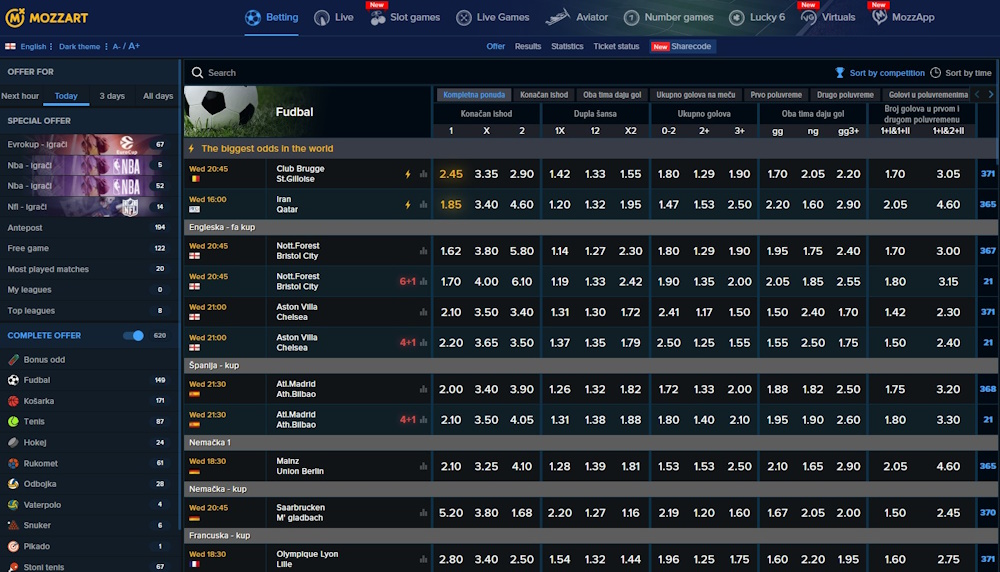Open Number games section
The height and width of the screenshot is (572, 1000).
pyautogui.click(x=668, y=18)
